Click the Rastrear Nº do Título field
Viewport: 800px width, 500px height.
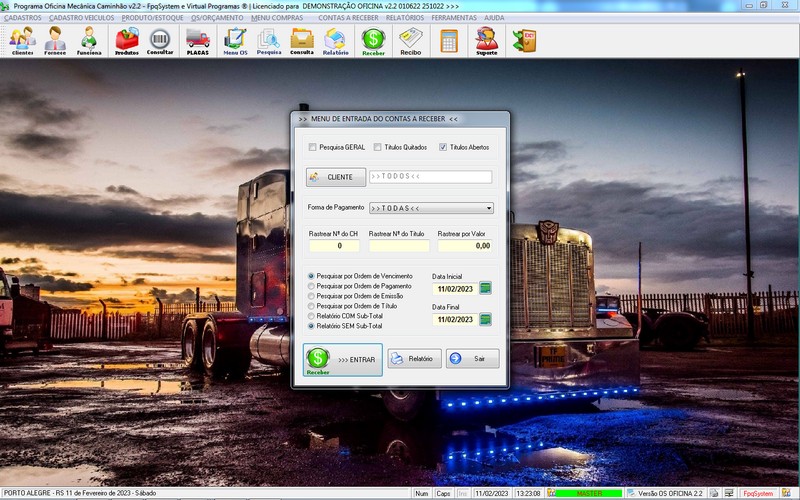pyautogui.click(x=399, y=246)
